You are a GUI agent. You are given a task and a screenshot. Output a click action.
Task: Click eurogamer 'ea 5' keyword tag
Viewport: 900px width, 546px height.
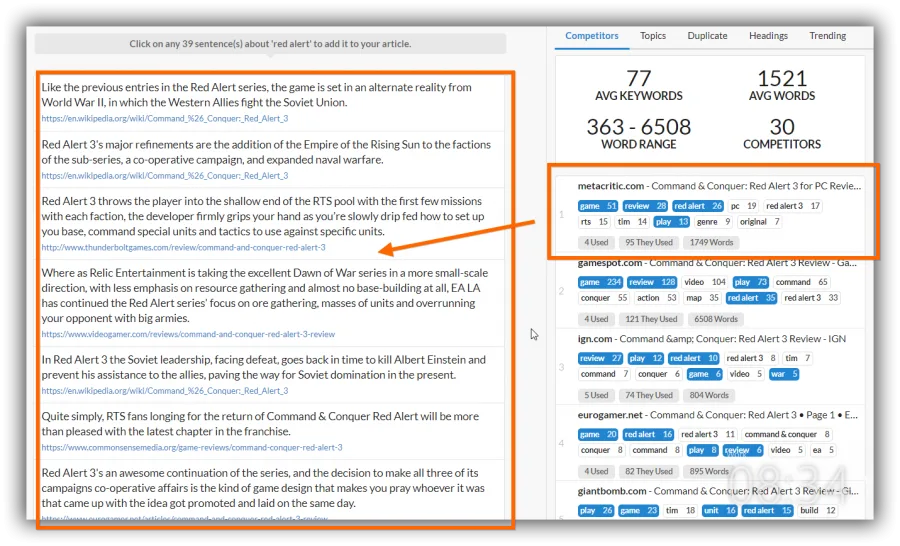tap(823, 450)
